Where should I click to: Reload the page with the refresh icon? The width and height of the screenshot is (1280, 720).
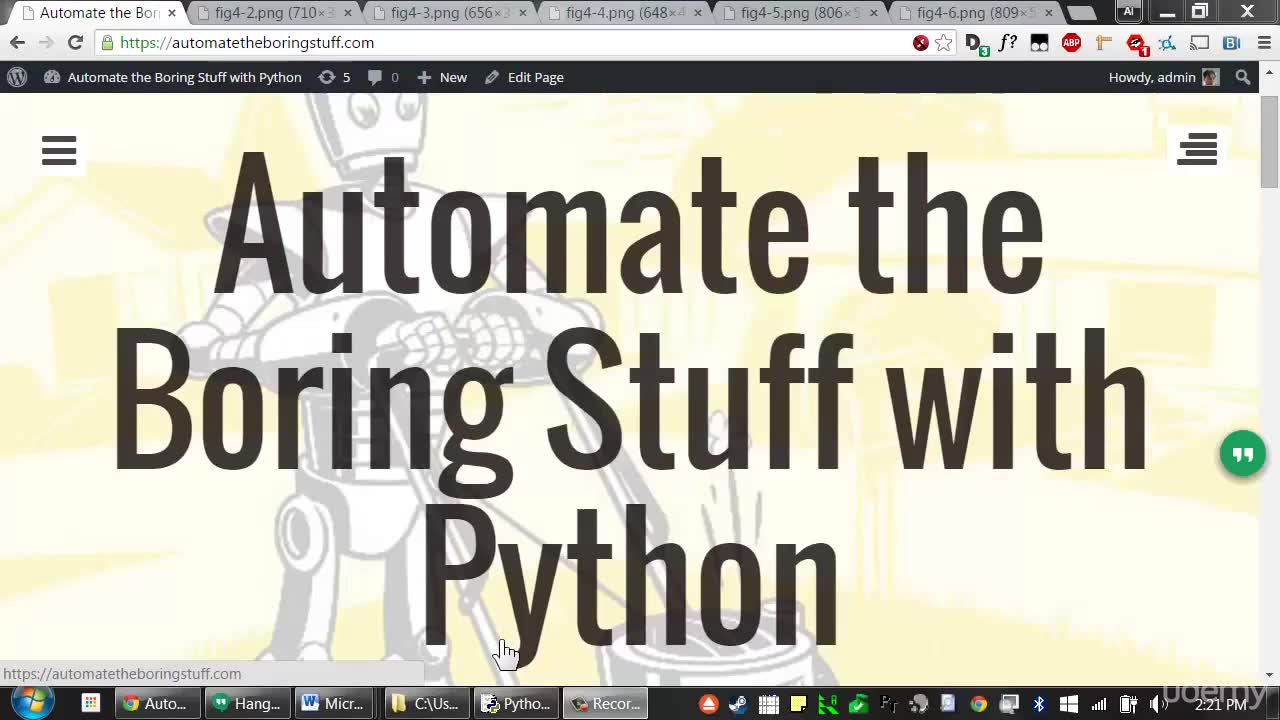tap(75, 43)
